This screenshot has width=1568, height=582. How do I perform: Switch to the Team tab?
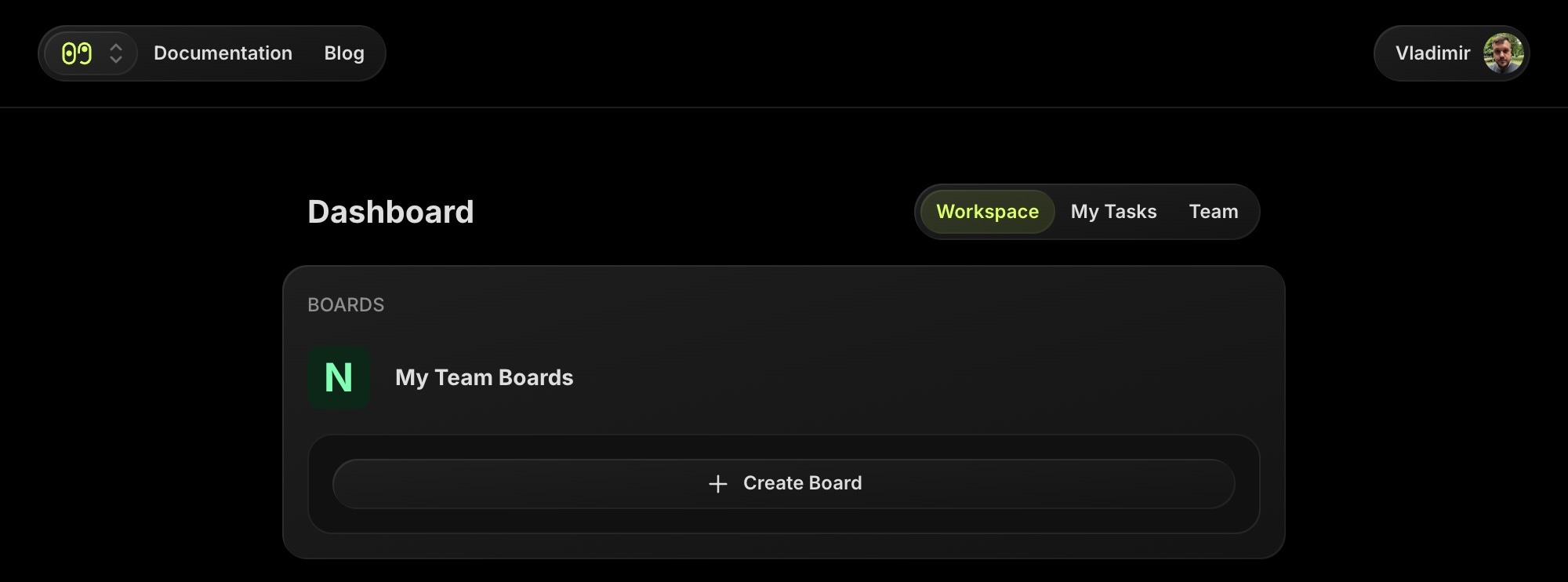(x=1213, y=212)
